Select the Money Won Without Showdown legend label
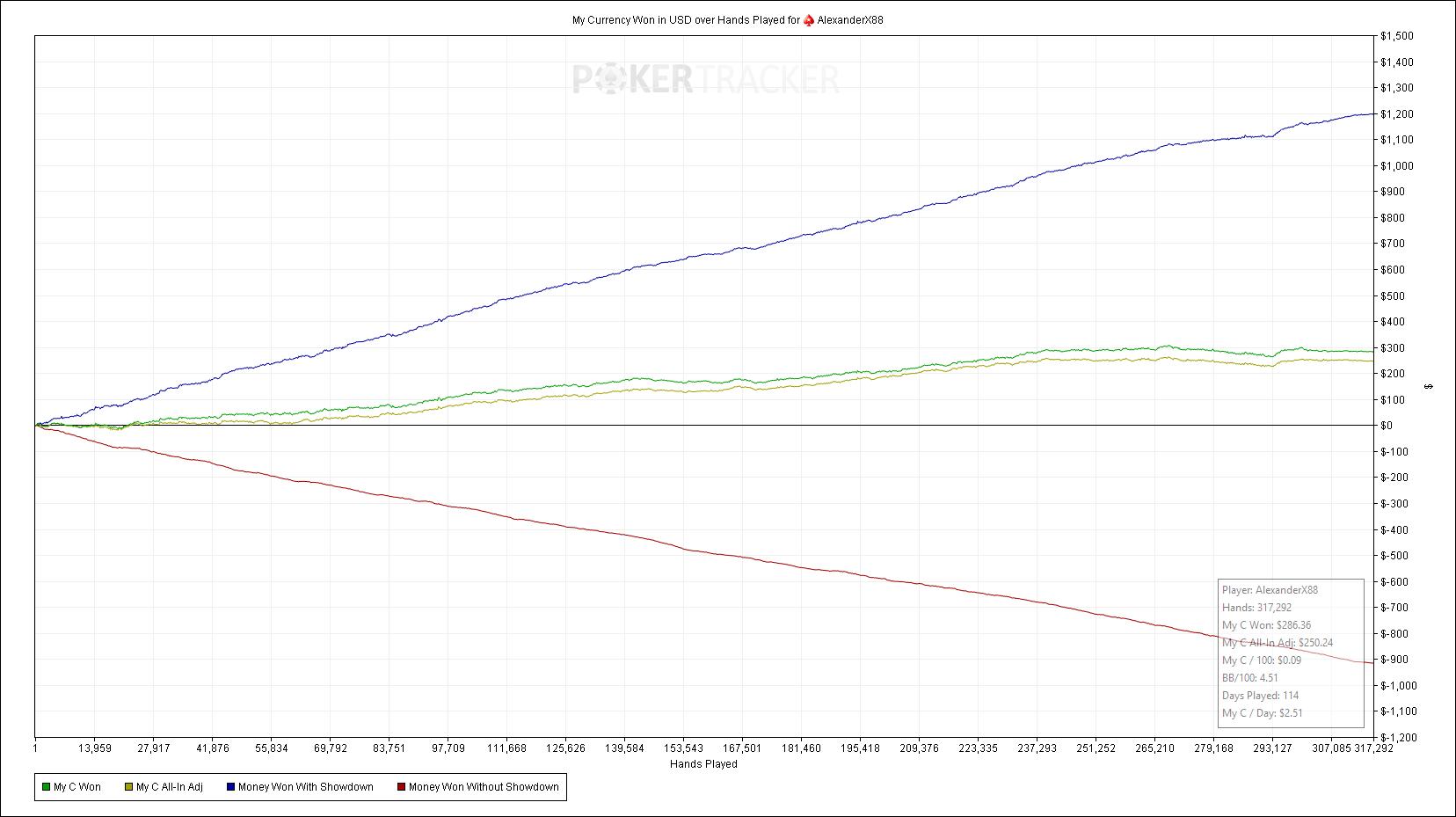The width and height of the screenshot is (1456, 817). coord(484,787)
